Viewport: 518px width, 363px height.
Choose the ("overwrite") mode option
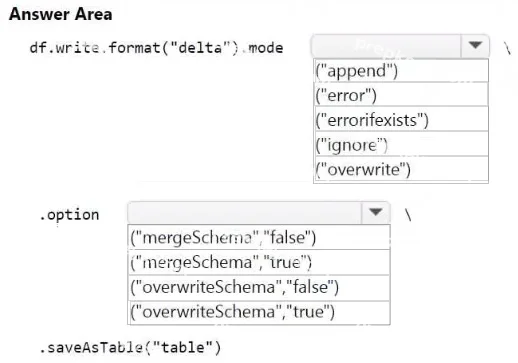[401, 169]
